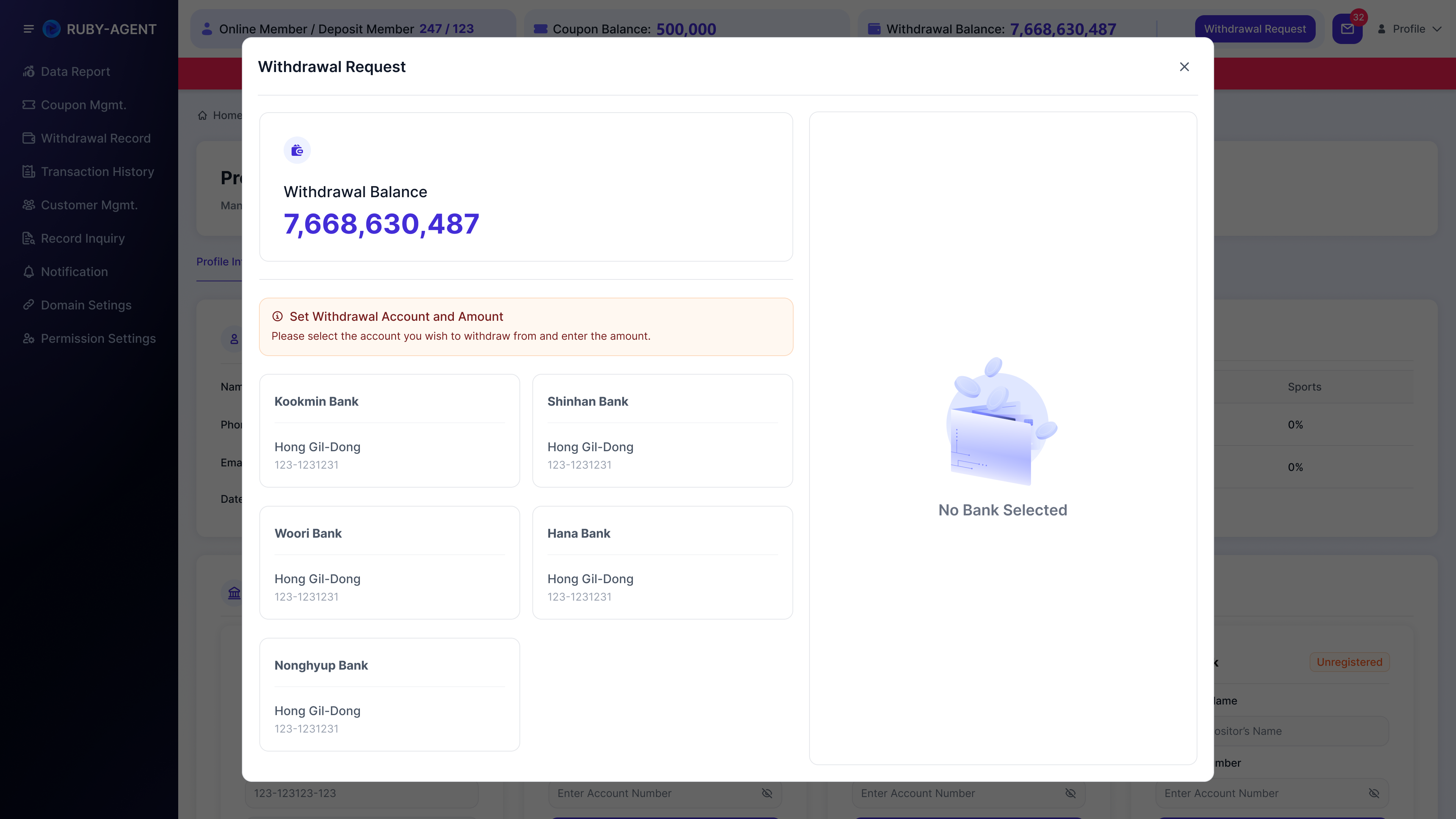
Task: Click the info icon in the alert banner
Action: [278, 317]
